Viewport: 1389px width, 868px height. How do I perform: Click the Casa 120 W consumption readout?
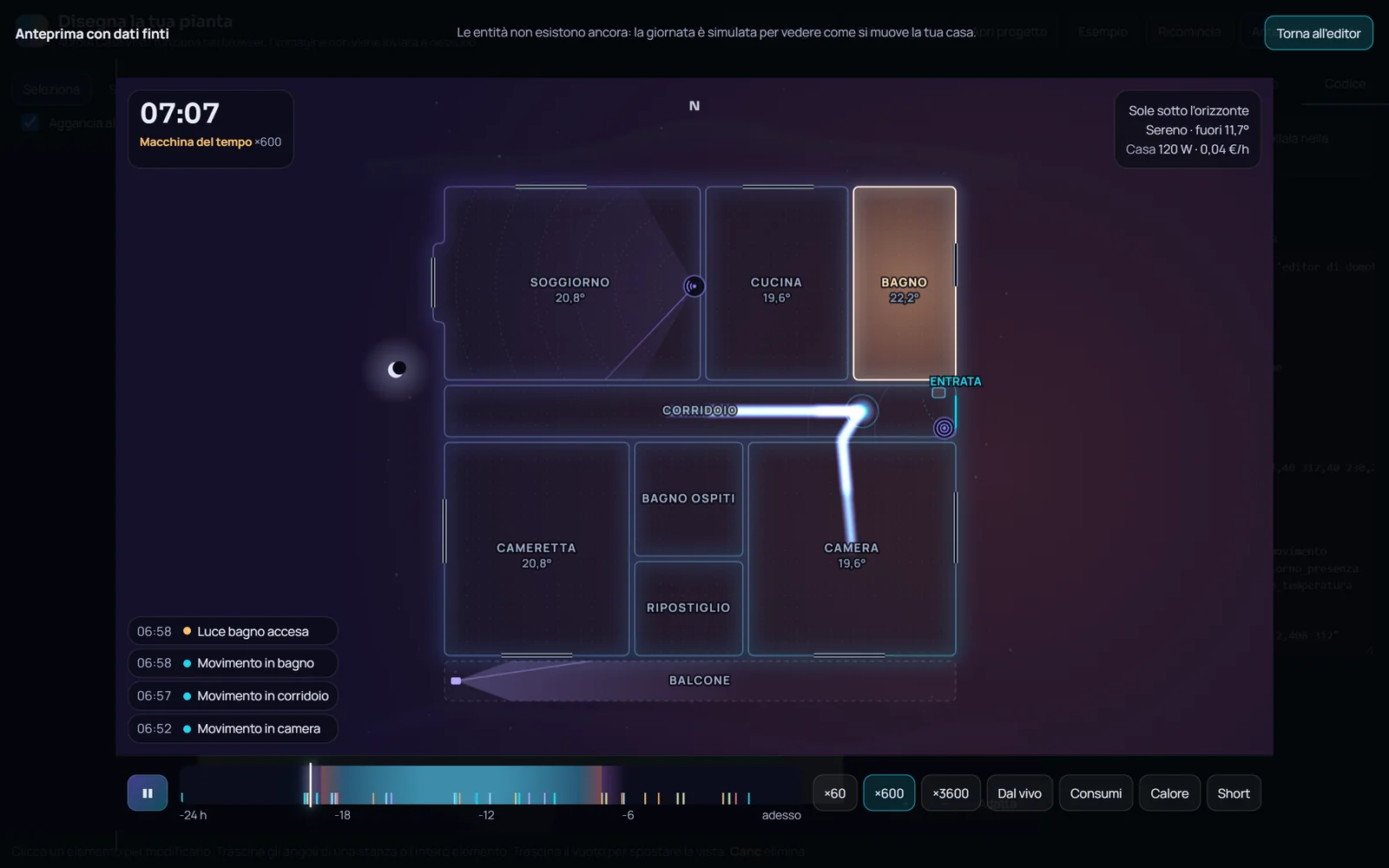pos(1188,149)
